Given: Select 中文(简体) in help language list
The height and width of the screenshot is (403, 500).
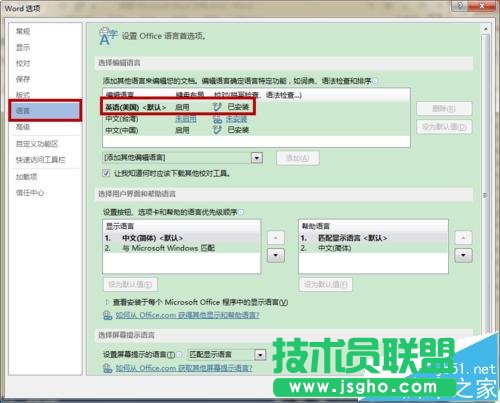Looking at the screenshot, I should pos(373,248).
